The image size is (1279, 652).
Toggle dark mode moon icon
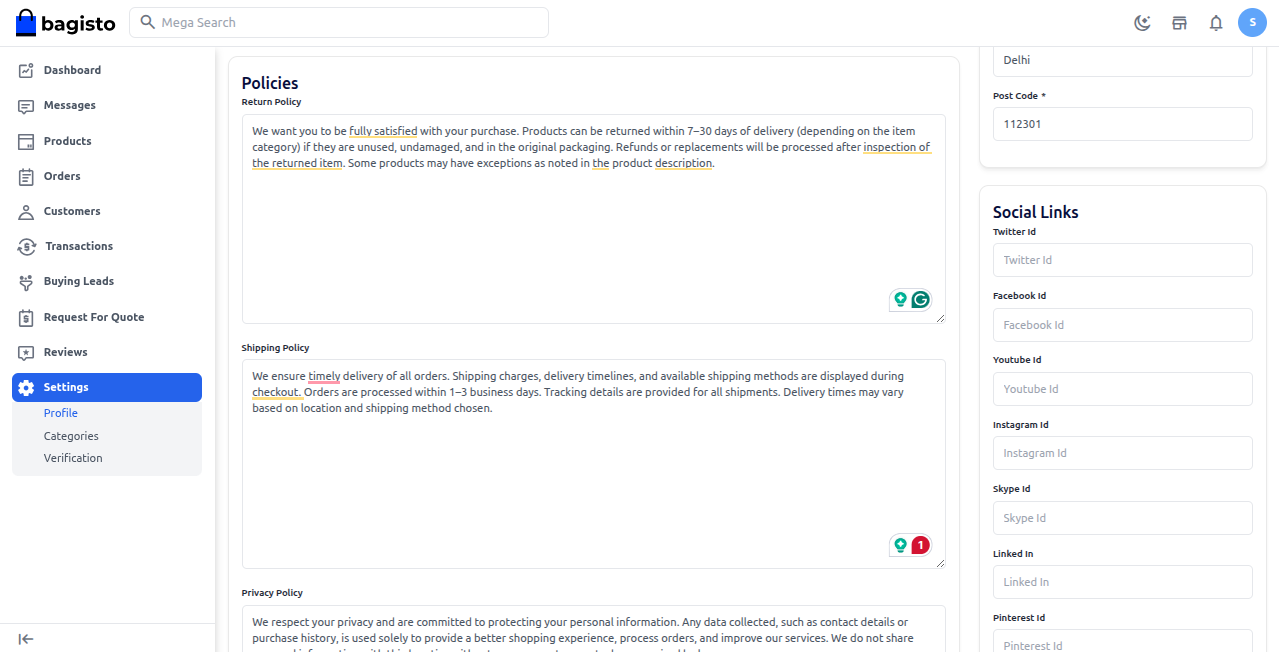click(x=1142, y=23)
